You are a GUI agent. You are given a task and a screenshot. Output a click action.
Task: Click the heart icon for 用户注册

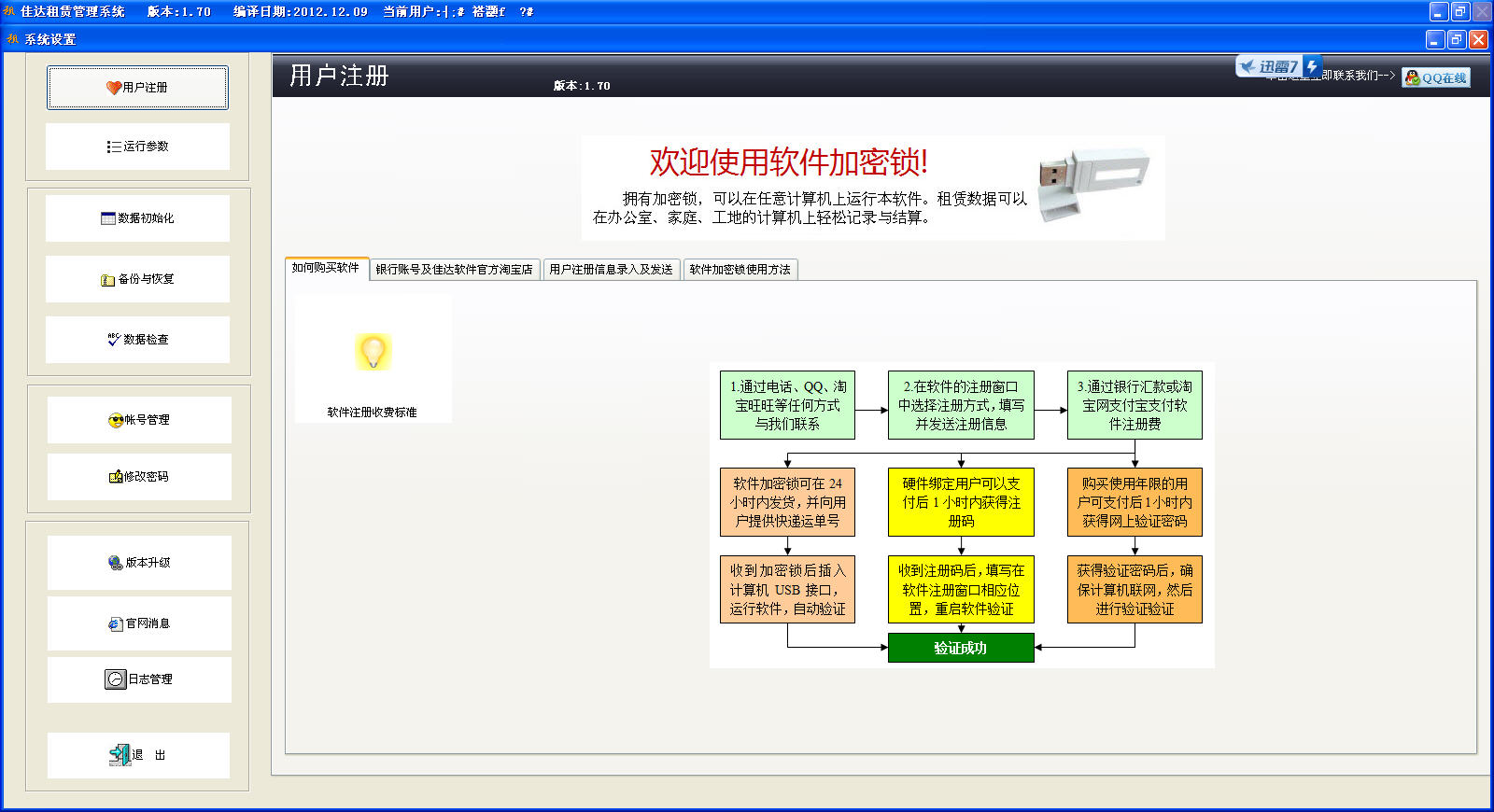click(113, 88)
